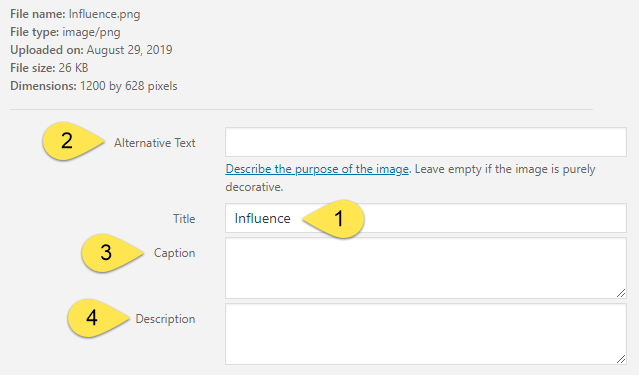
Task: Focus the Alternative Text input field
Action: [425, 142]
